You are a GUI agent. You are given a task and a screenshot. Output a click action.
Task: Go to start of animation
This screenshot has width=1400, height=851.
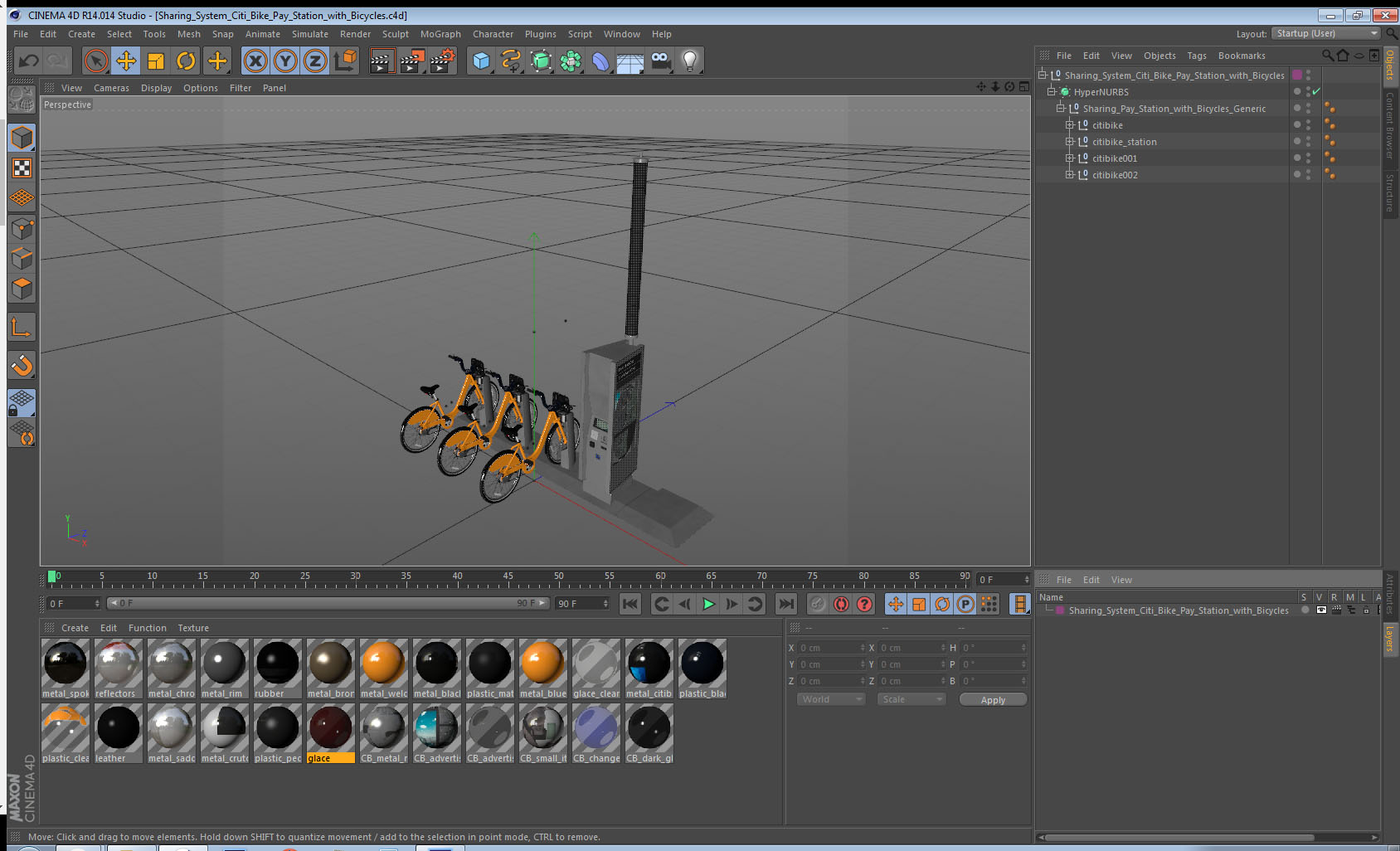(630, 604)
